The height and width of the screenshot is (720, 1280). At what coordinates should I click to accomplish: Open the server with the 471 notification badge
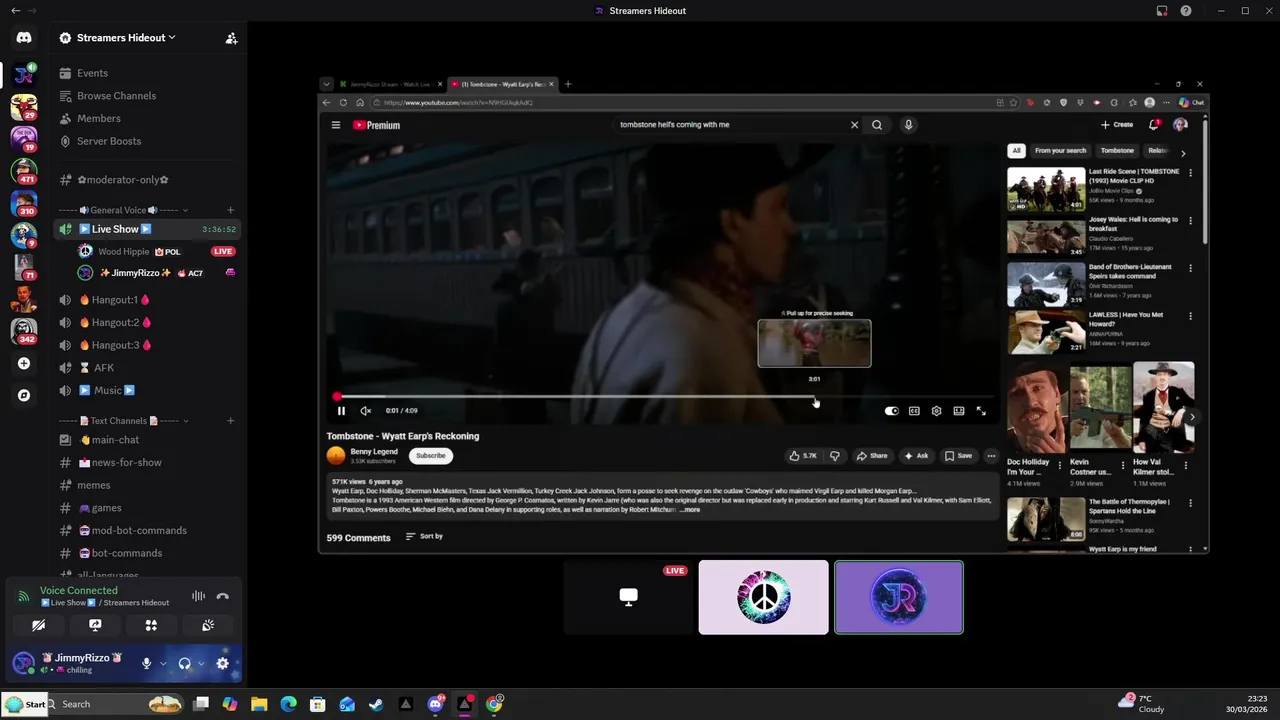tap(24, 170)
